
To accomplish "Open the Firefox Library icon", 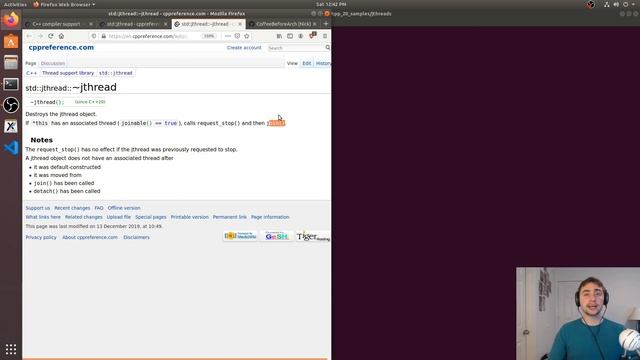I will click(279, 36).
